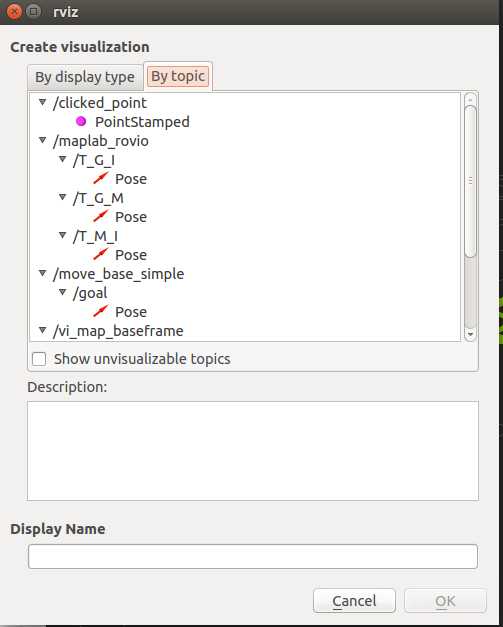Click the Cancel button
Screen dimensions: 503x627
click(354, 601)
